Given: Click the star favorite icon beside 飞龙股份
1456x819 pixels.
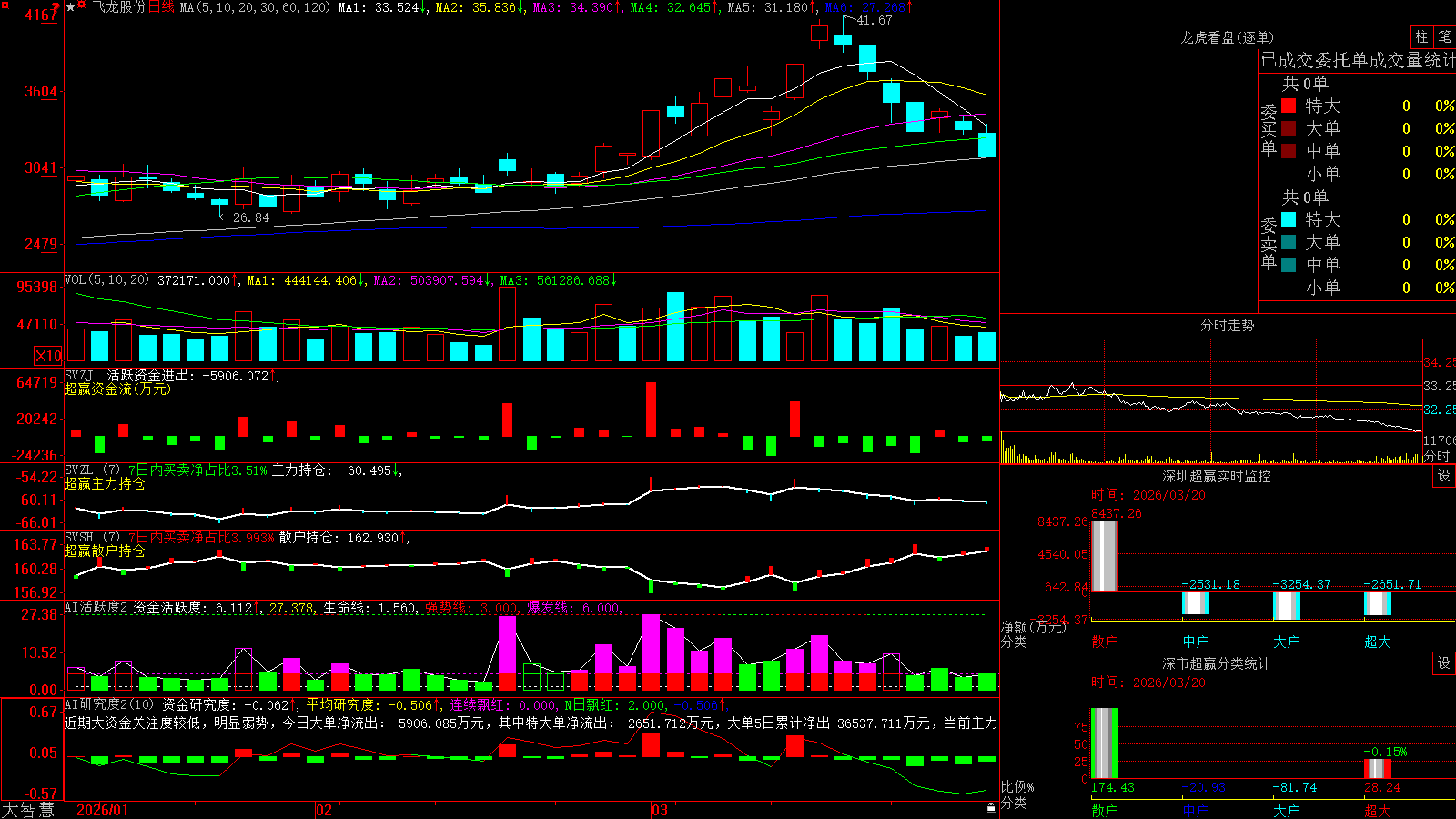Looking at the screenshot, I should point(71,7).
